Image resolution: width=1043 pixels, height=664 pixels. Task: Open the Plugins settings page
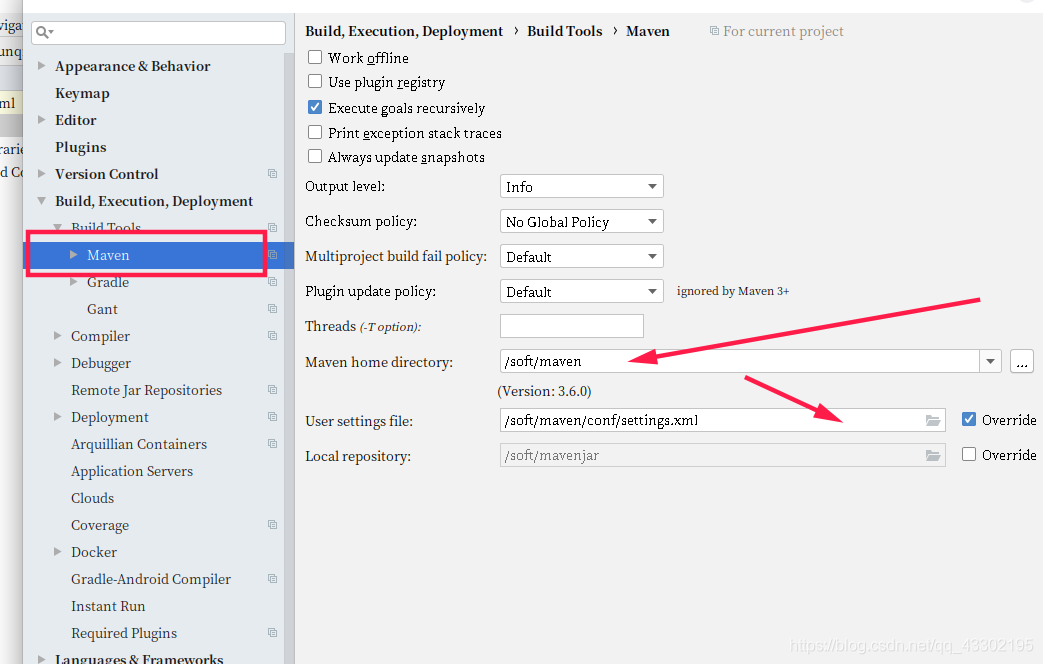point(80,147)
